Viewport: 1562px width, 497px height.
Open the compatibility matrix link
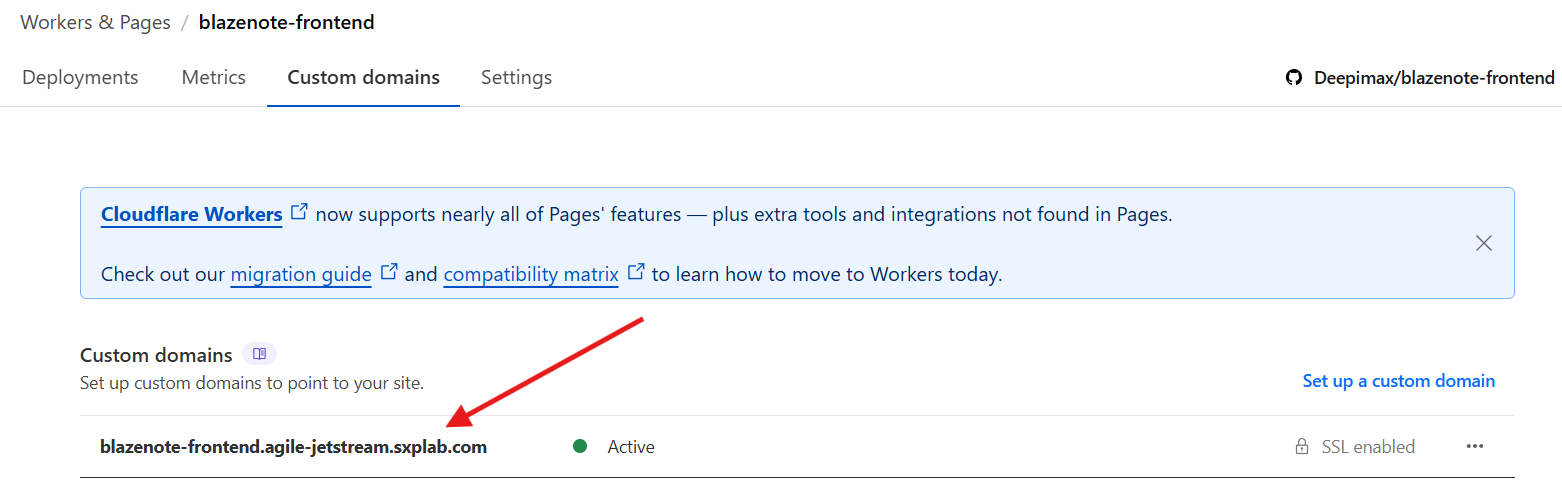pos(530,274)
